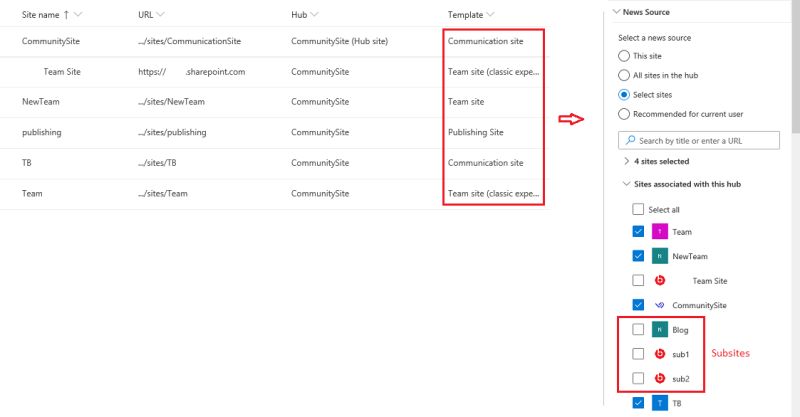The image size is (800, 417).
Task: Select 'Recommended for current user' option
Action: coord(623,114)
